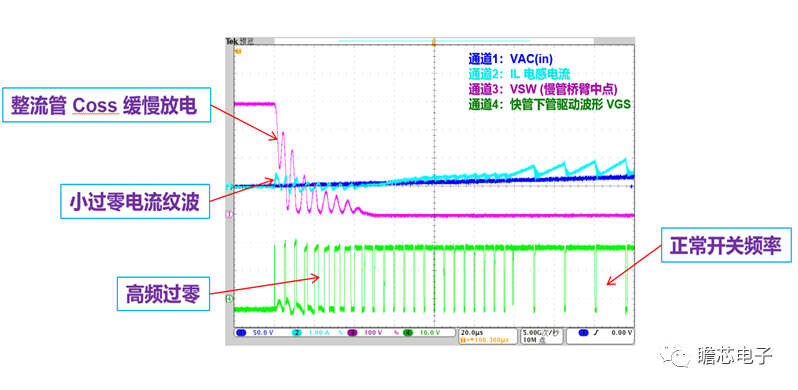Click the orange trigger position T marker at top
Image resolution: width=798 pixels, height=390 pixels.
pos(434,43)
